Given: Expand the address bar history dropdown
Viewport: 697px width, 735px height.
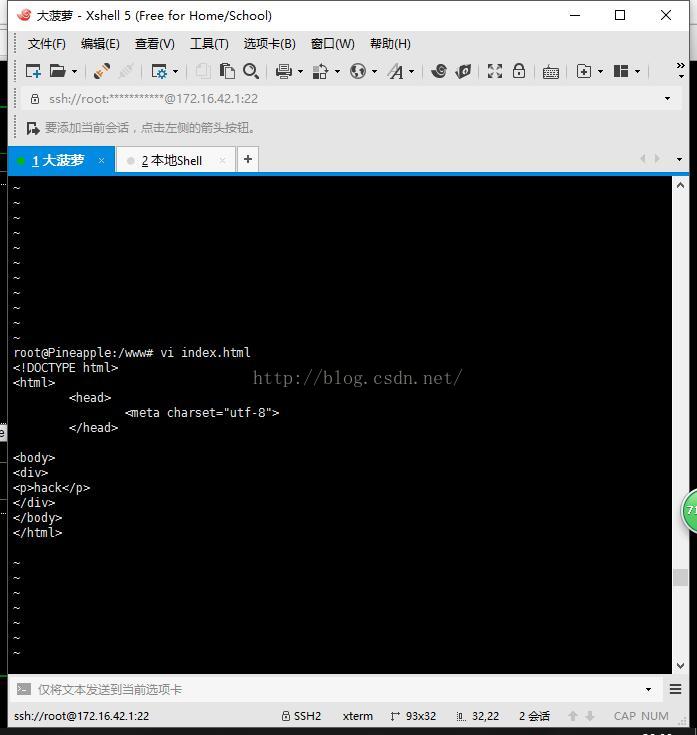Looking at the screenshot, I should (667, 99).
